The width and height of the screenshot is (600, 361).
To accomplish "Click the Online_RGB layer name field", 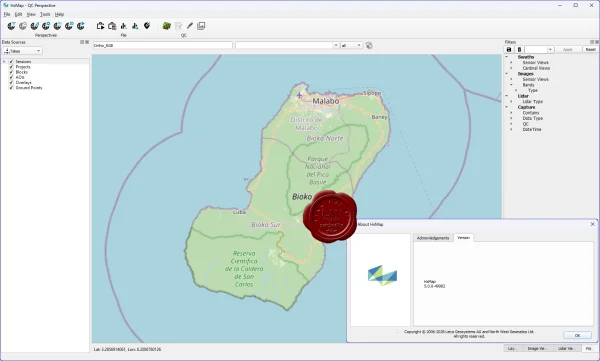I will pos(163,45).
